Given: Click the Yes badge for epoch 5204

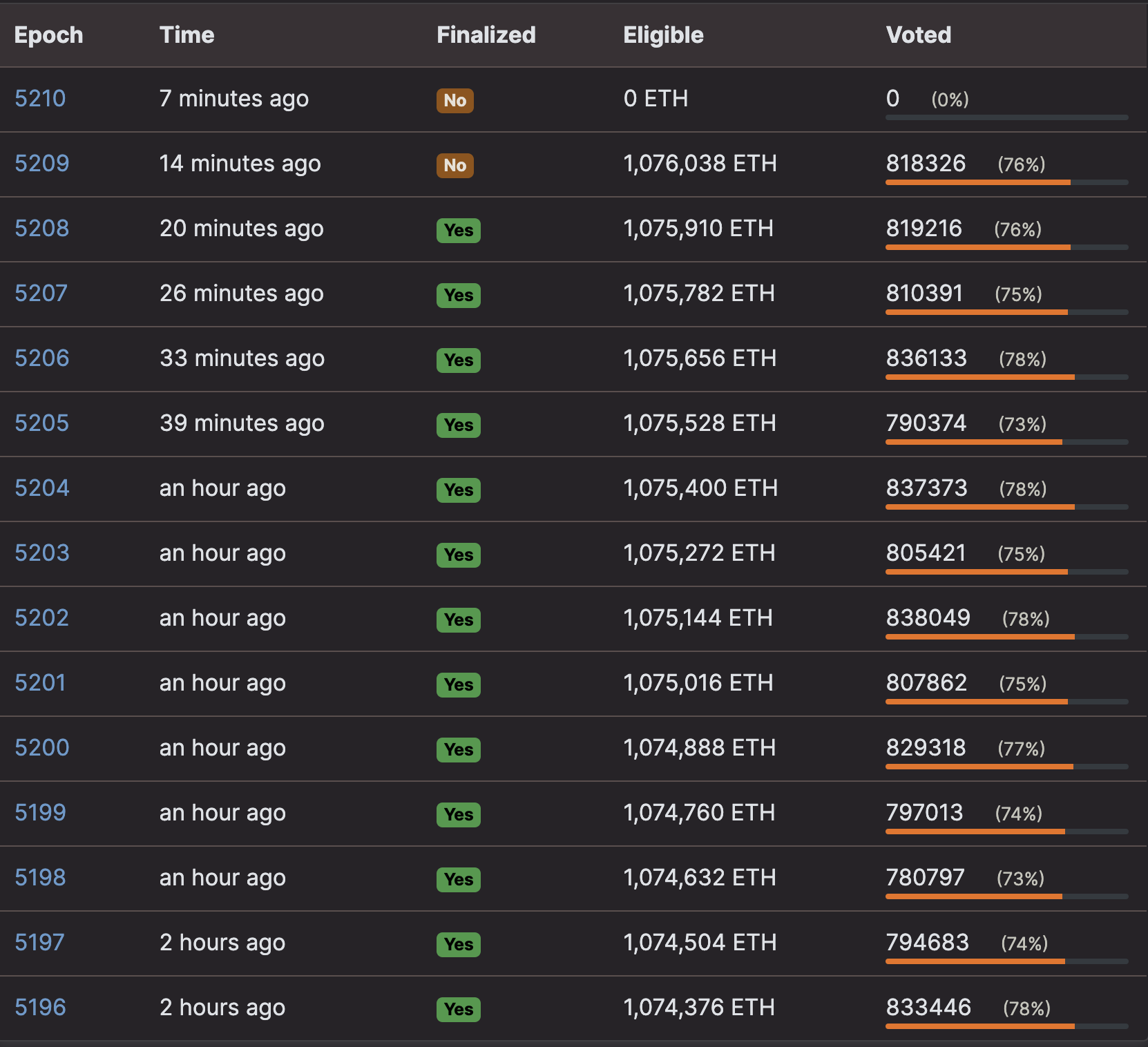Looking at the screenshot, I should [x=459, y=490].
